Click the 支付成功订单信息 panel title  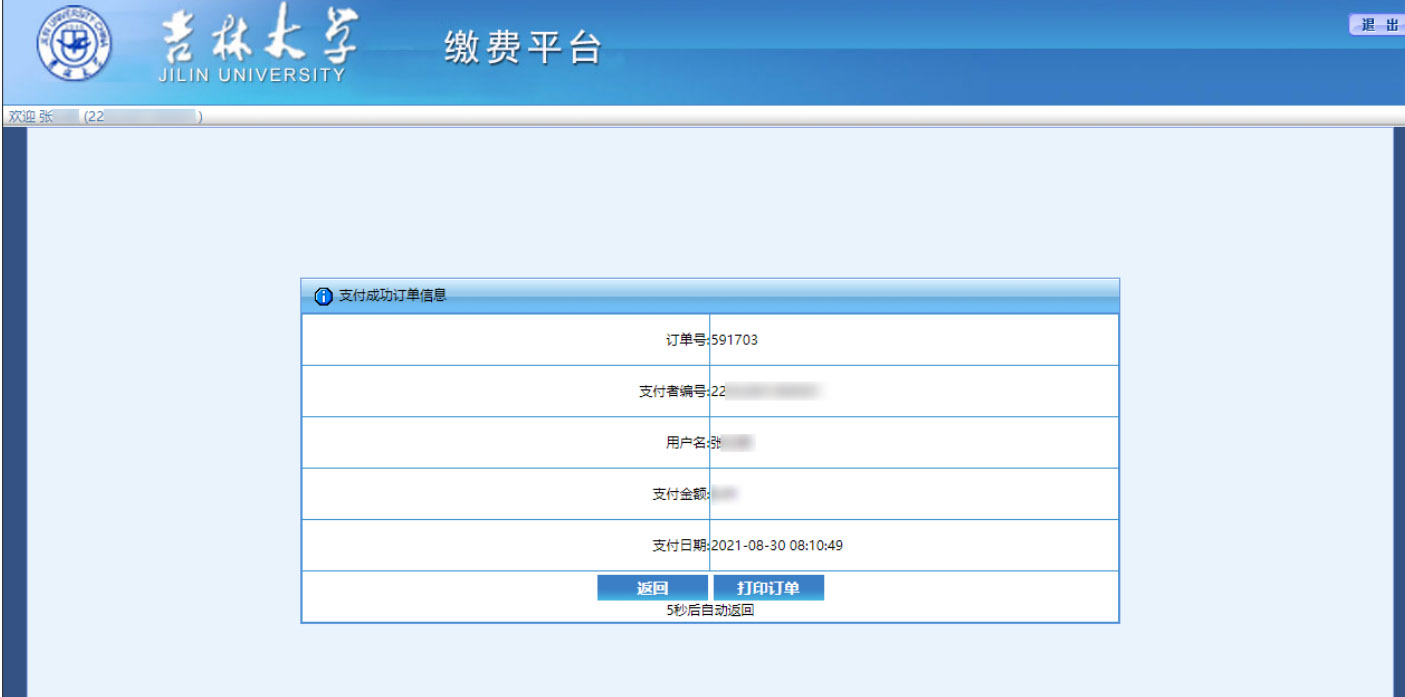point(392,296)
